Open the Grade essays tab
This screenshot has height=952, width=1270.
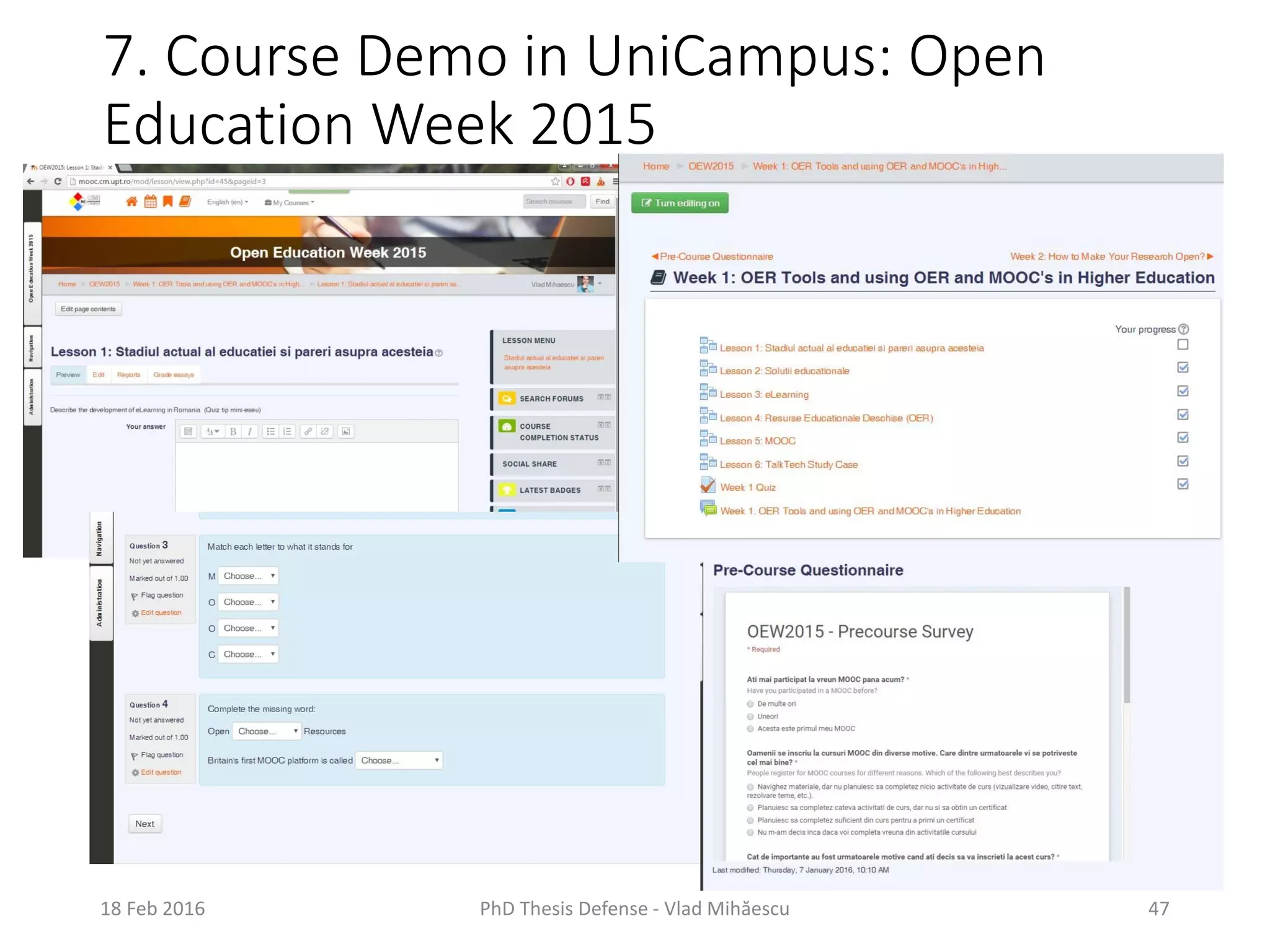point(174,374)
